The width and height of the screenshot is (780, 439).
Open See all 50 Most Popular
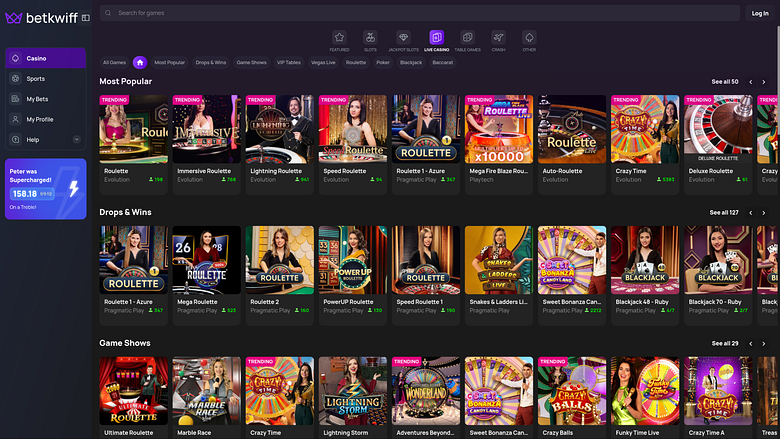[x=725, y=82]
